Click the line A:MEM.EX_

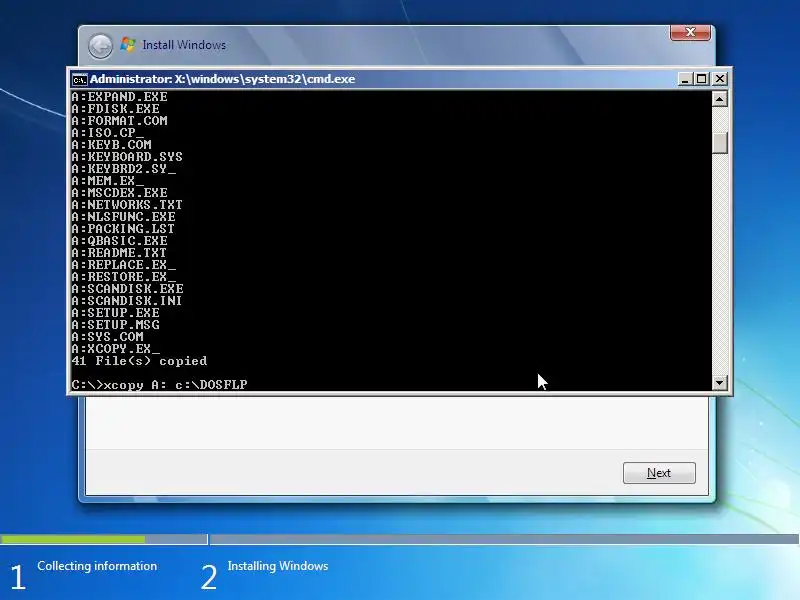click(x=108, y=181)
